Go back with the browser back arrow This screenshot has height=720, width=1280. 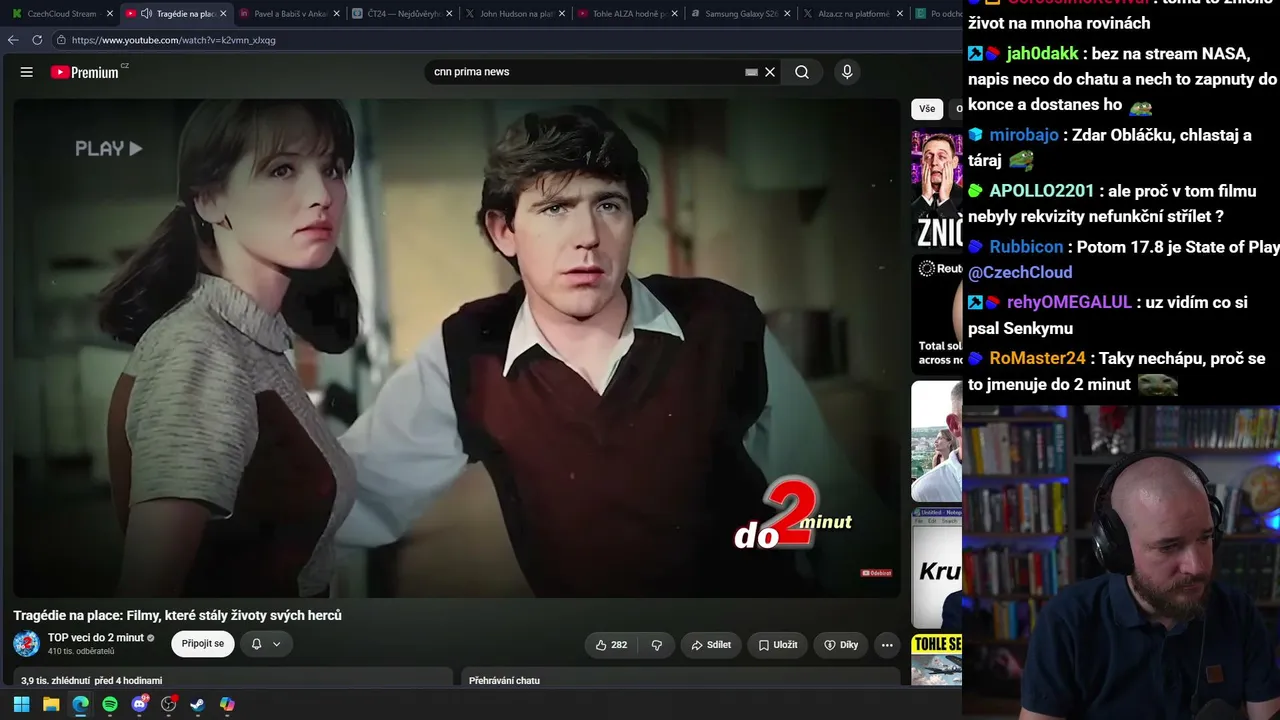click(13, 40)
